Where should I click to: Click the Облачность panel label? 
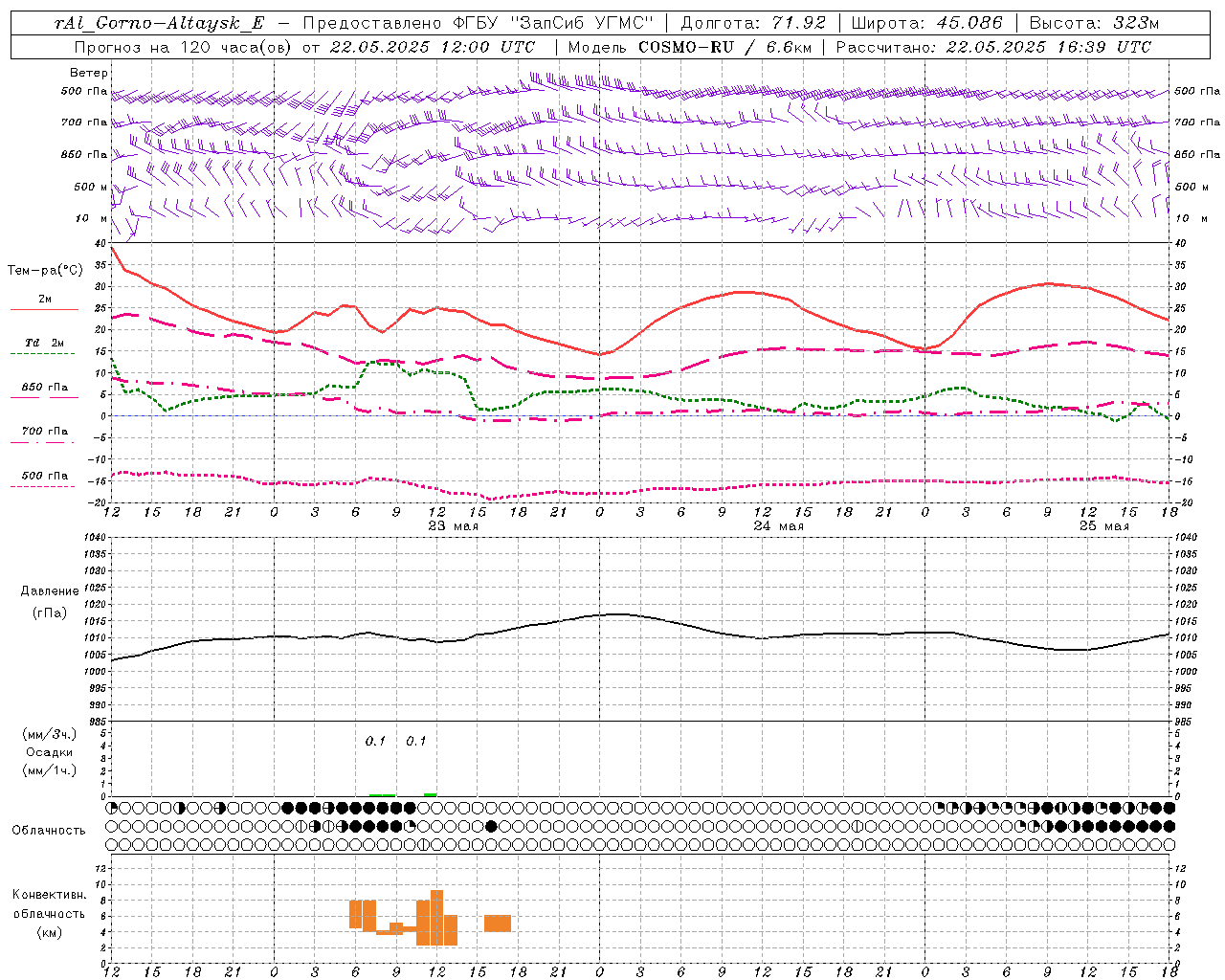click(49, 830)
